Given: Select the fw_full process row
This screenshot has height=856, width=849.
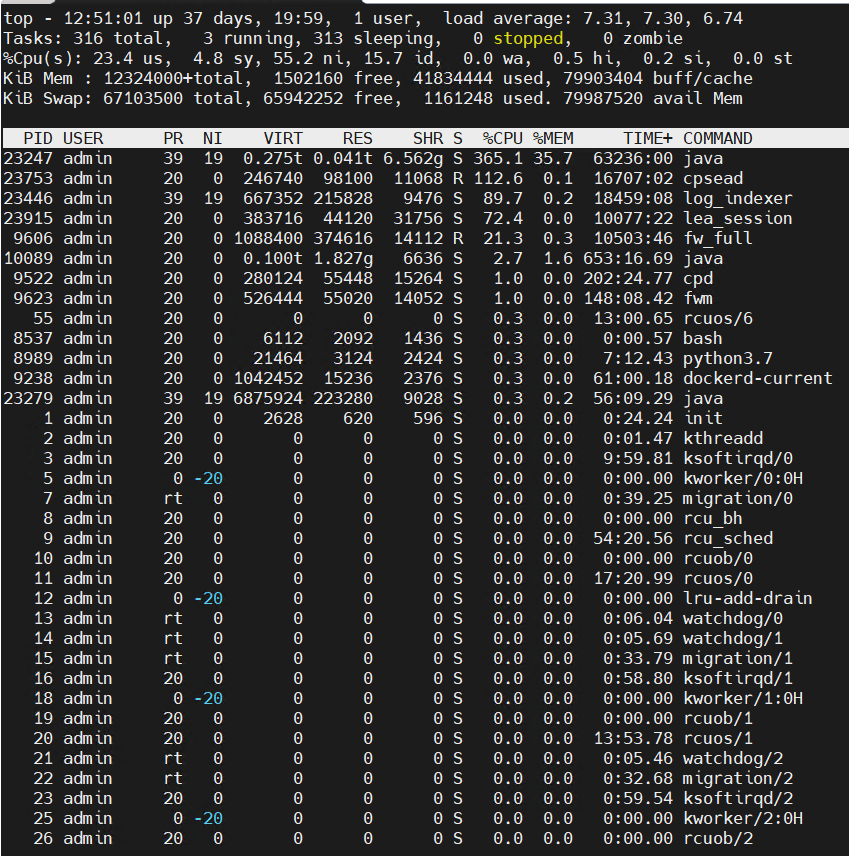Looking at the screenshot, I should 400,238.
